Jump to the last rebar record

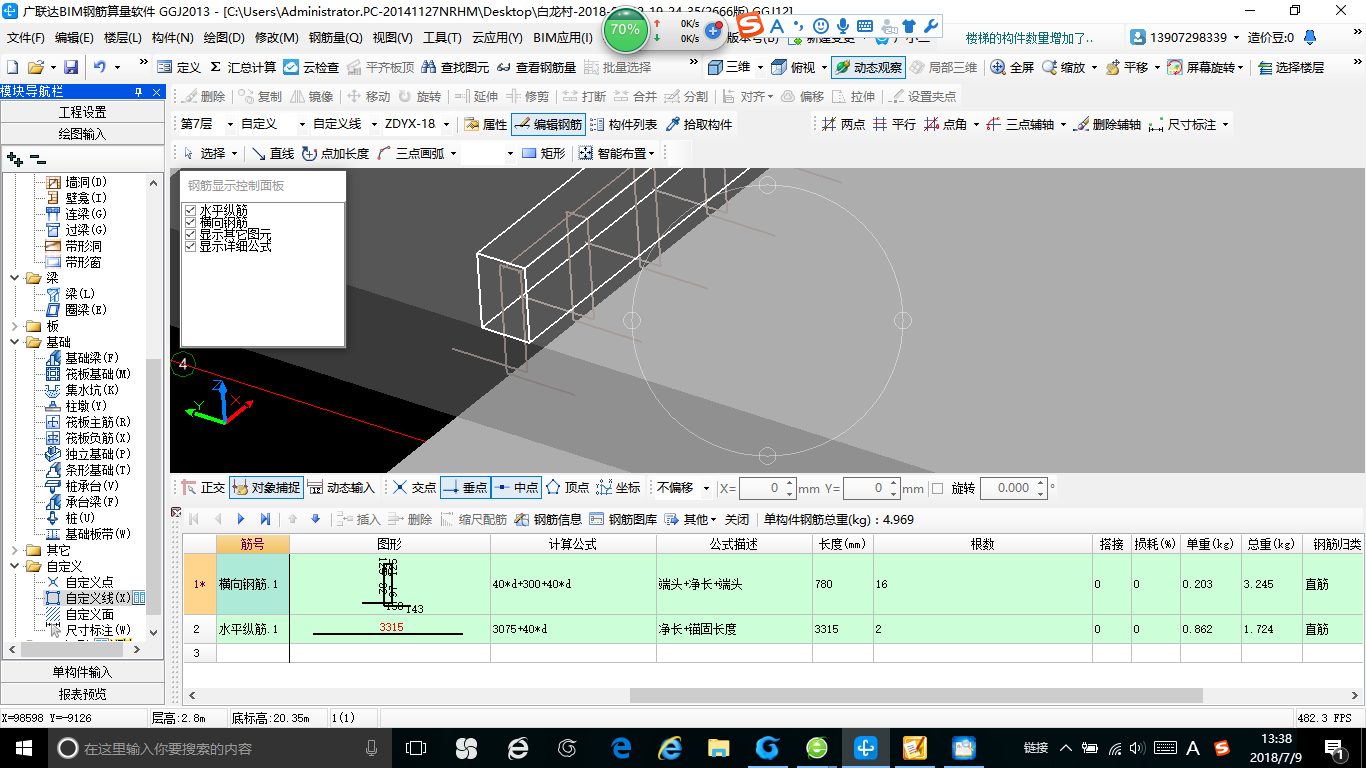point(265,520)
